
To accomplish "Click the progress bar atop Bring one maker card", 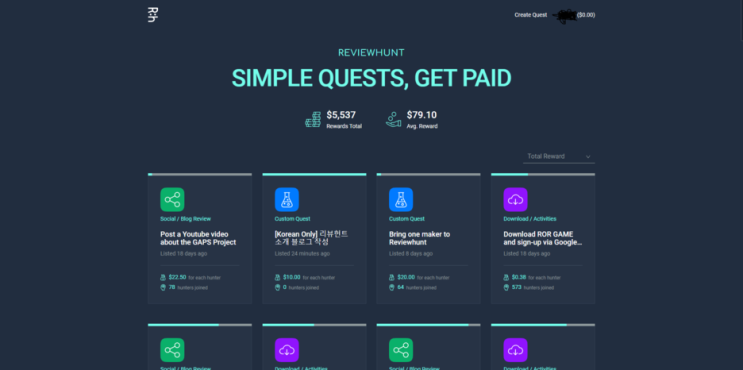I will [428, 174].
